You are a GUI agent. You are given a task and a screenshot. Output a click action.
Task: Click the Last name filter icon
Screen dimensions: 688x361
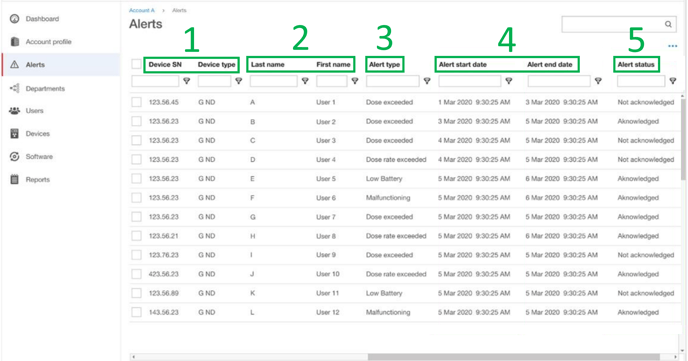[x=305, y=81]
